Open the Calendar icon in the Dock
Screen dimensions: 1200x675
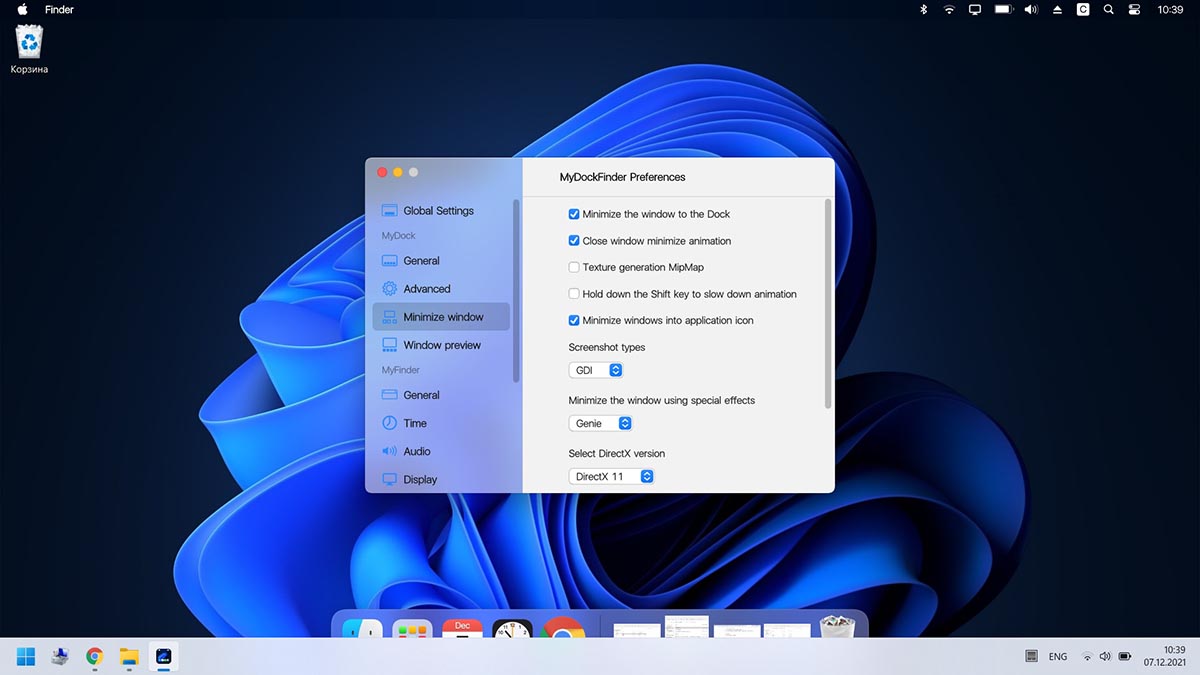pyautogui.click(x=462, y=631)
